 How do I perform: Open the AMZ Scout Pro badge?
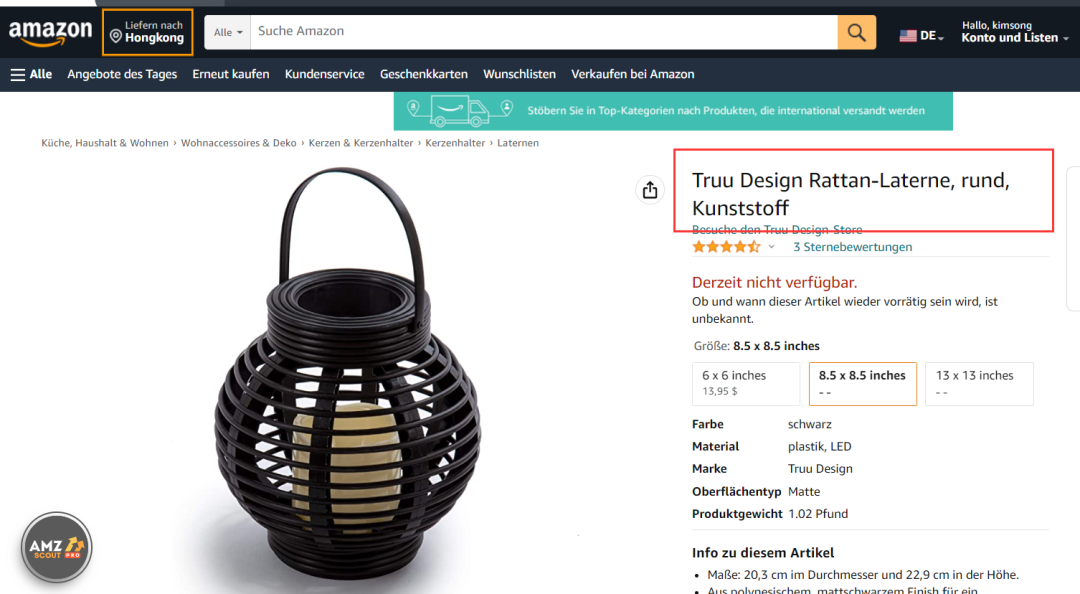click(x=56, y=548)
